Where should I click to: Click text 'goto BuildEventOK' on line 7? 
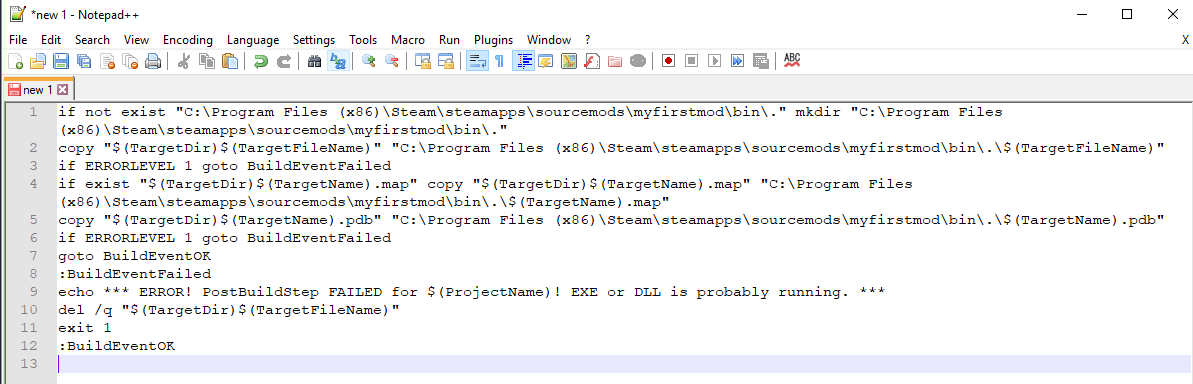coord(134,255)
